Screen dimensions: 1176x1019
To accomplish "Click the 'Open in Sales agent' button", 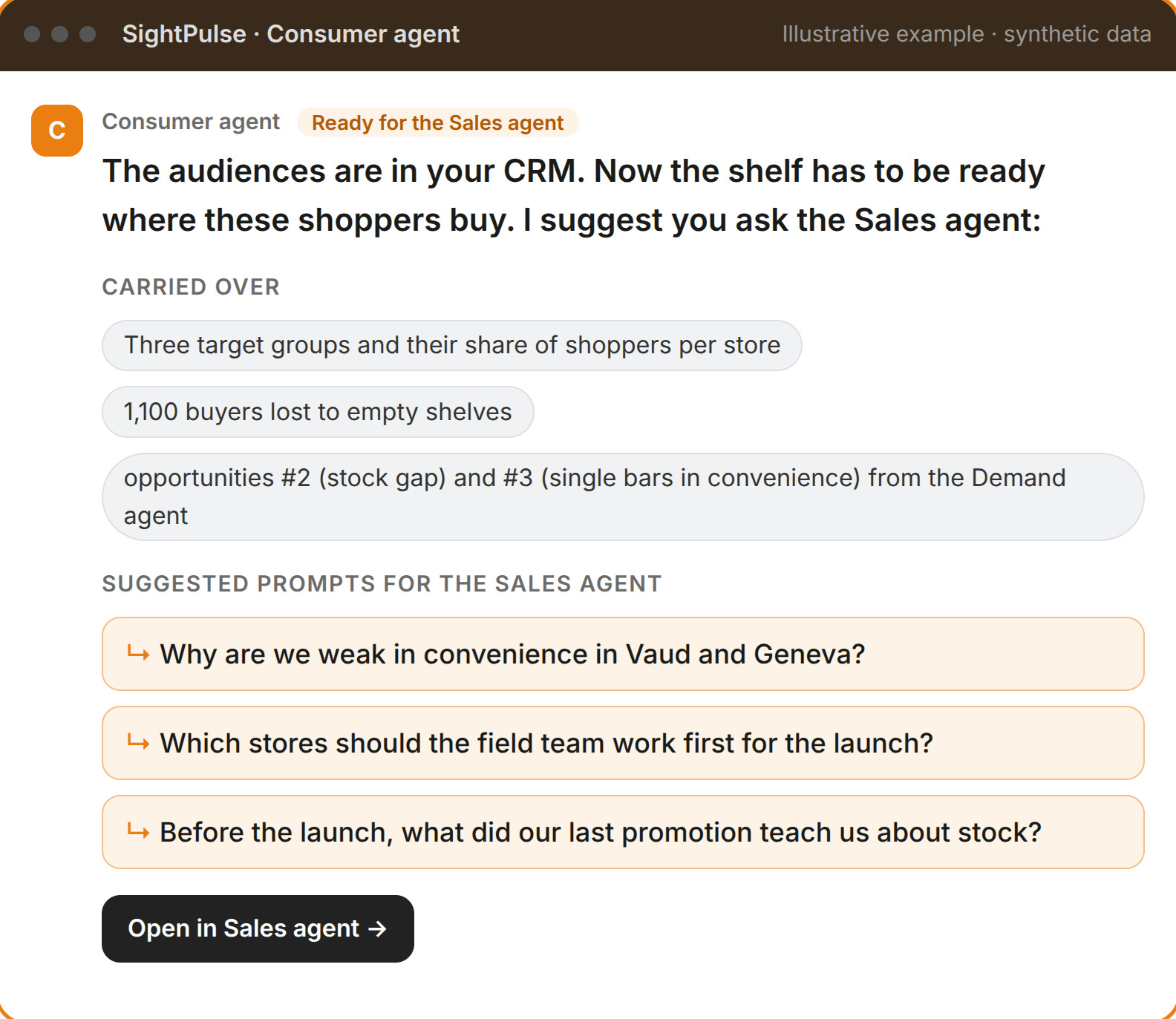I will (258, 928).
